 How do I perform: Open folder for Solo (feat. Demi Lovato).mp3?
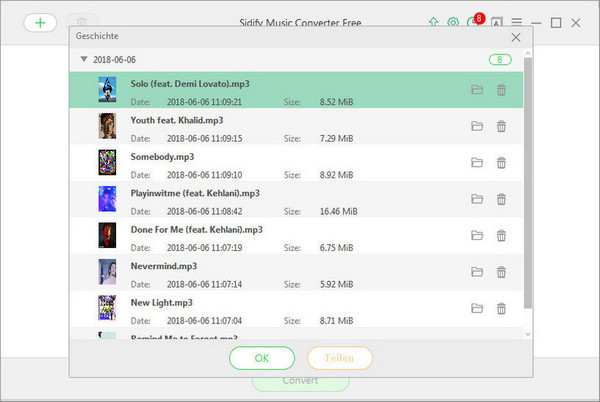click(477, 90)
